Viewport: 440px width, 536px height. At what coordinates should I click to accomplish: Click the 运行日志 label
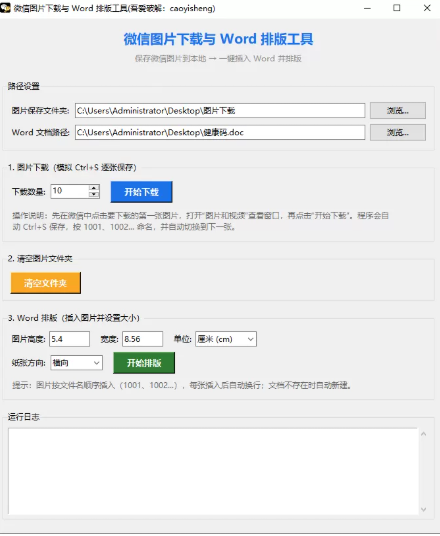(x=24, y=417)
